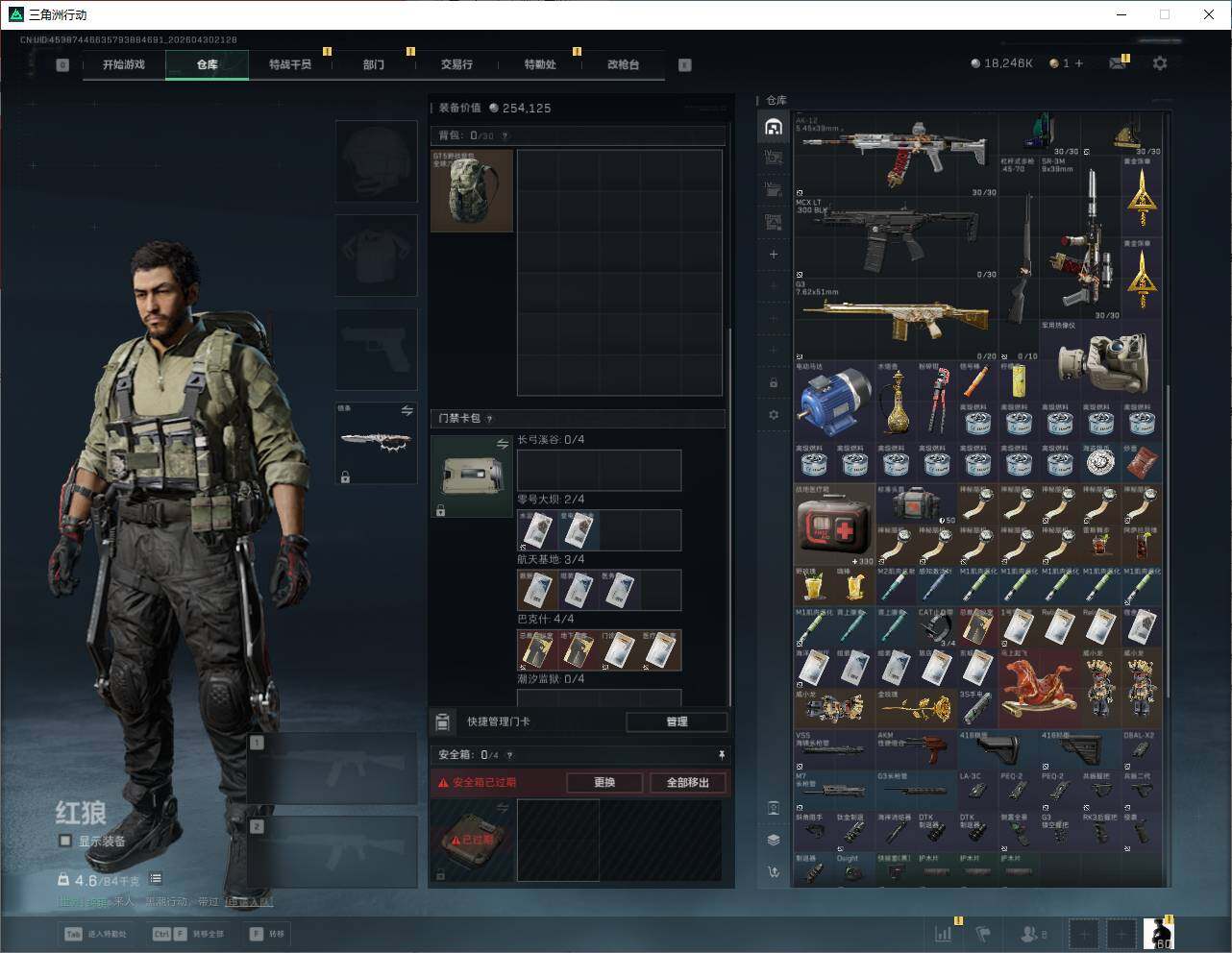This screenshot has width=1232, height=953.
Task: Show help for 门禁卡包
Action: (490, 419)
